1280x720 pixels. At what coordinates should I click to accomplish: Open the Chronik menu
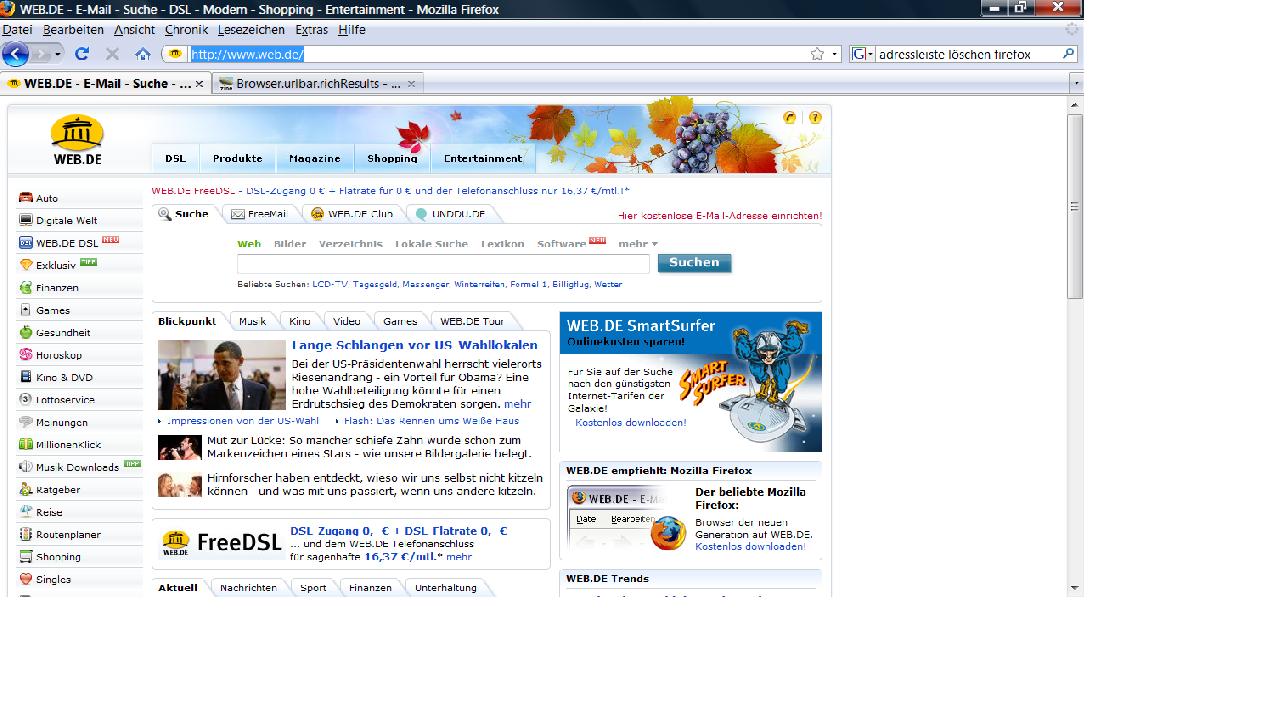coord(186,30)
